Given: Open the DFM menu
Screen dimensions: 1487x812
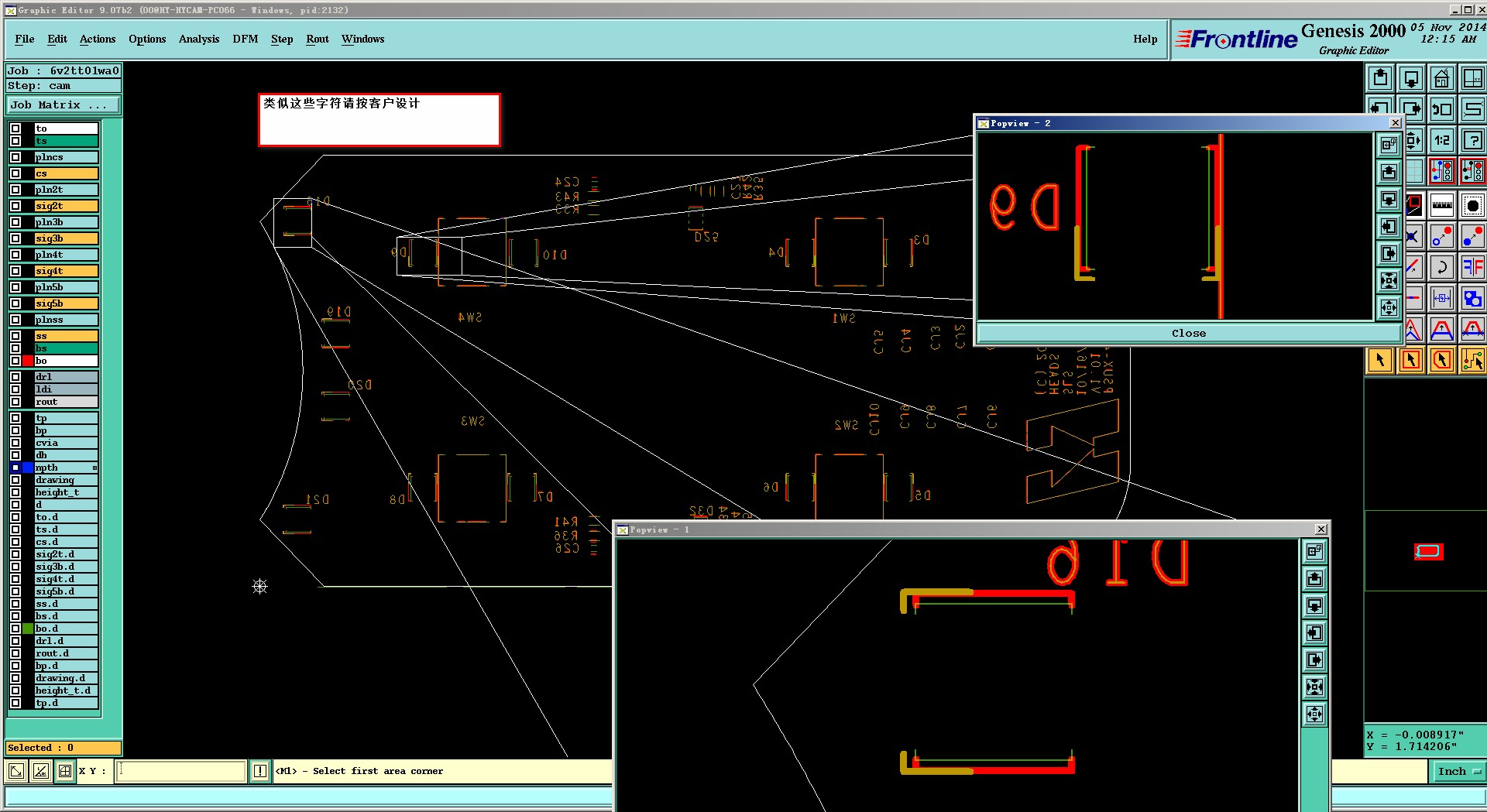Looking at the screenshot, I should click(246, 39).
